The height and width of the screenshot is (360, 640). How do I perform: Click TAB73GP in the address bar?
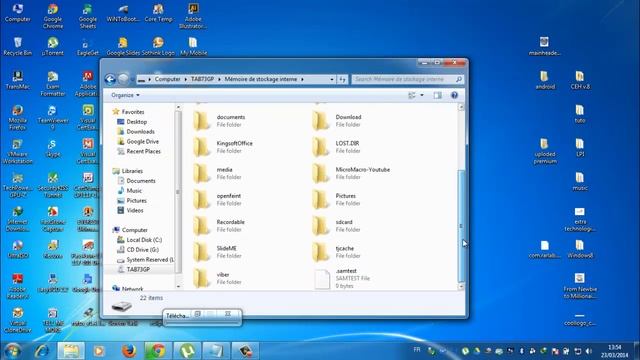202,79
